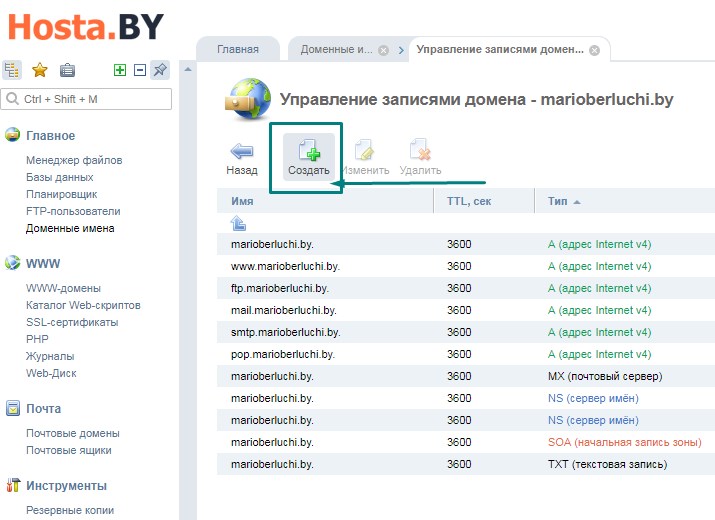
Task: Select ftp.marioberluchi.by. record row
Action: [466, 288]
